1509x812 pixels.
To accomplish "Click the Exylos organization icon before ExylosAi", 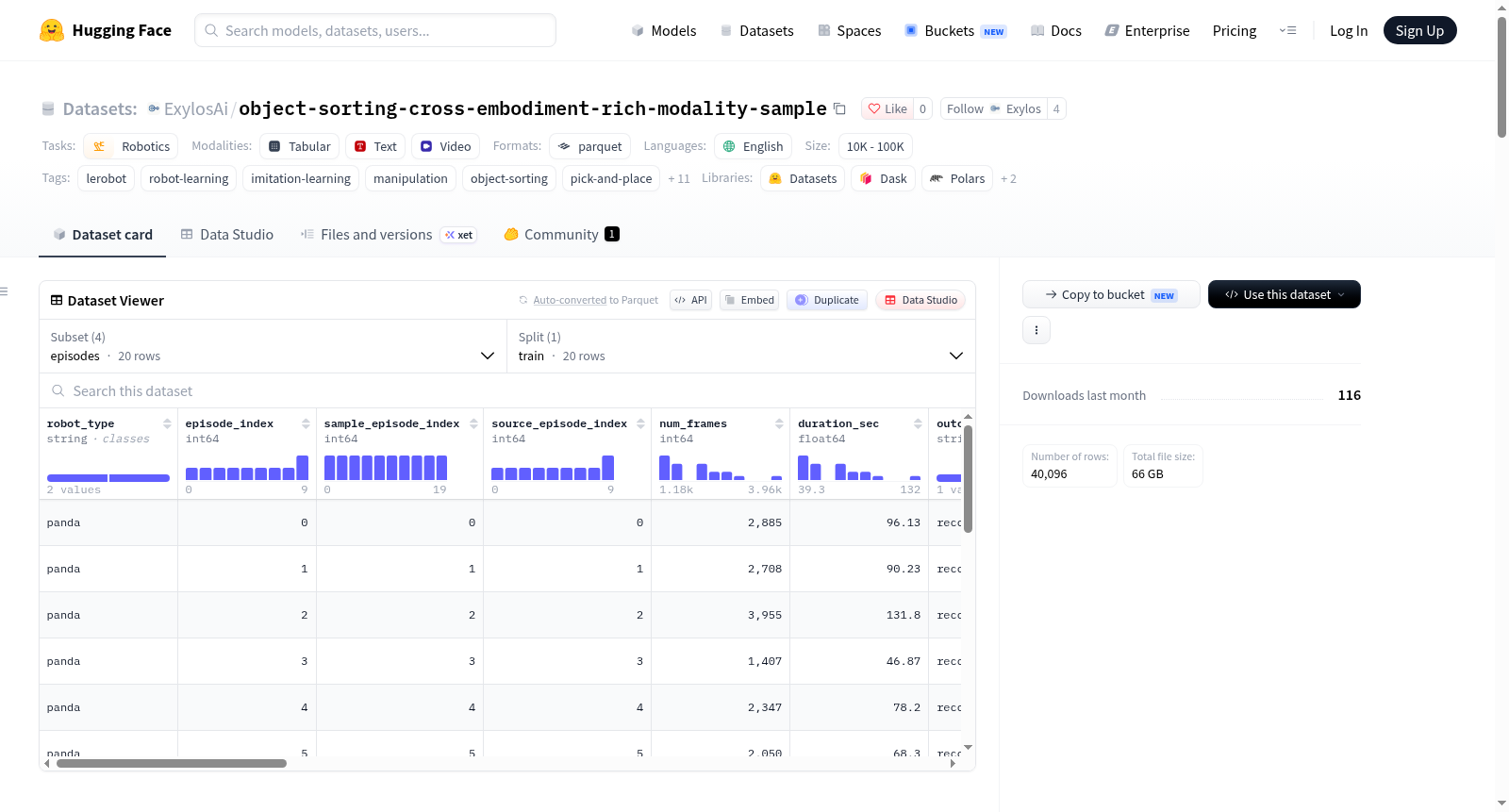I will point(154,108).
